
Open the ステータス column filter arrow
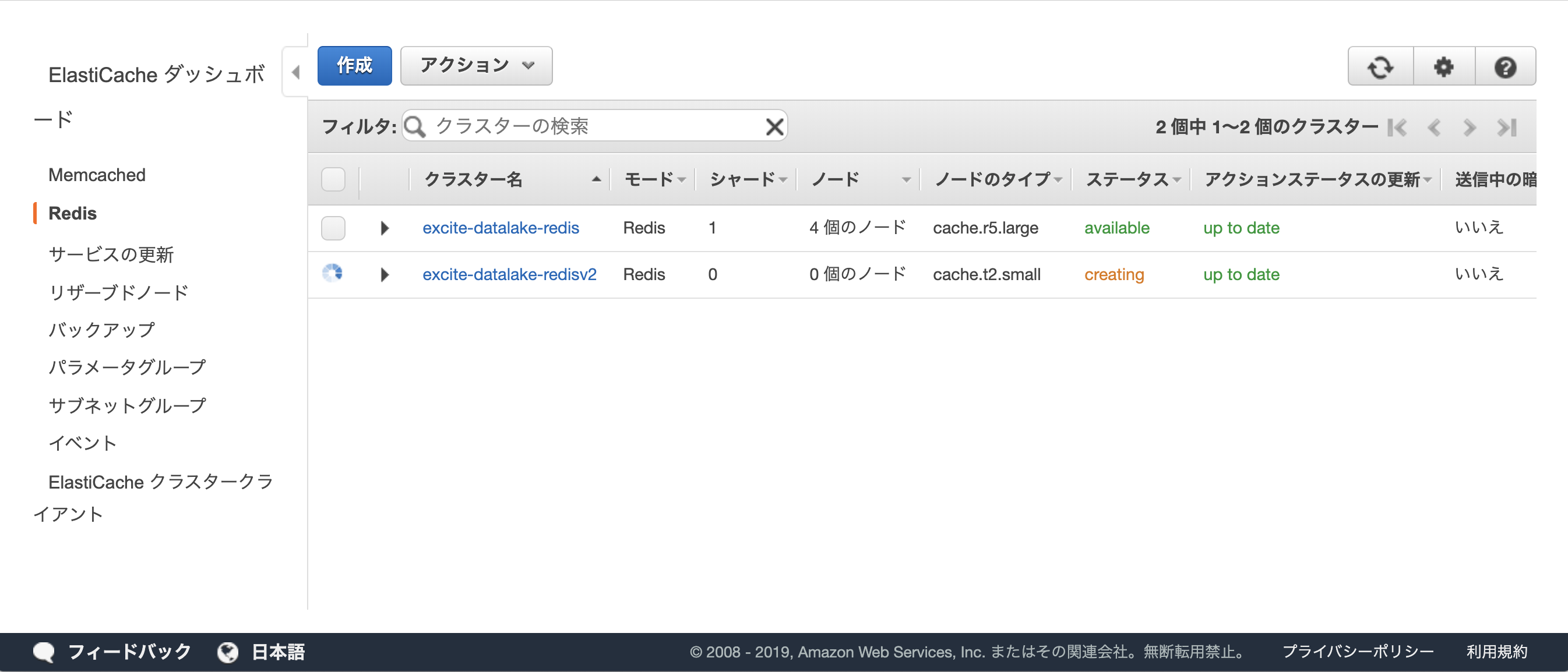(1176, 180)
